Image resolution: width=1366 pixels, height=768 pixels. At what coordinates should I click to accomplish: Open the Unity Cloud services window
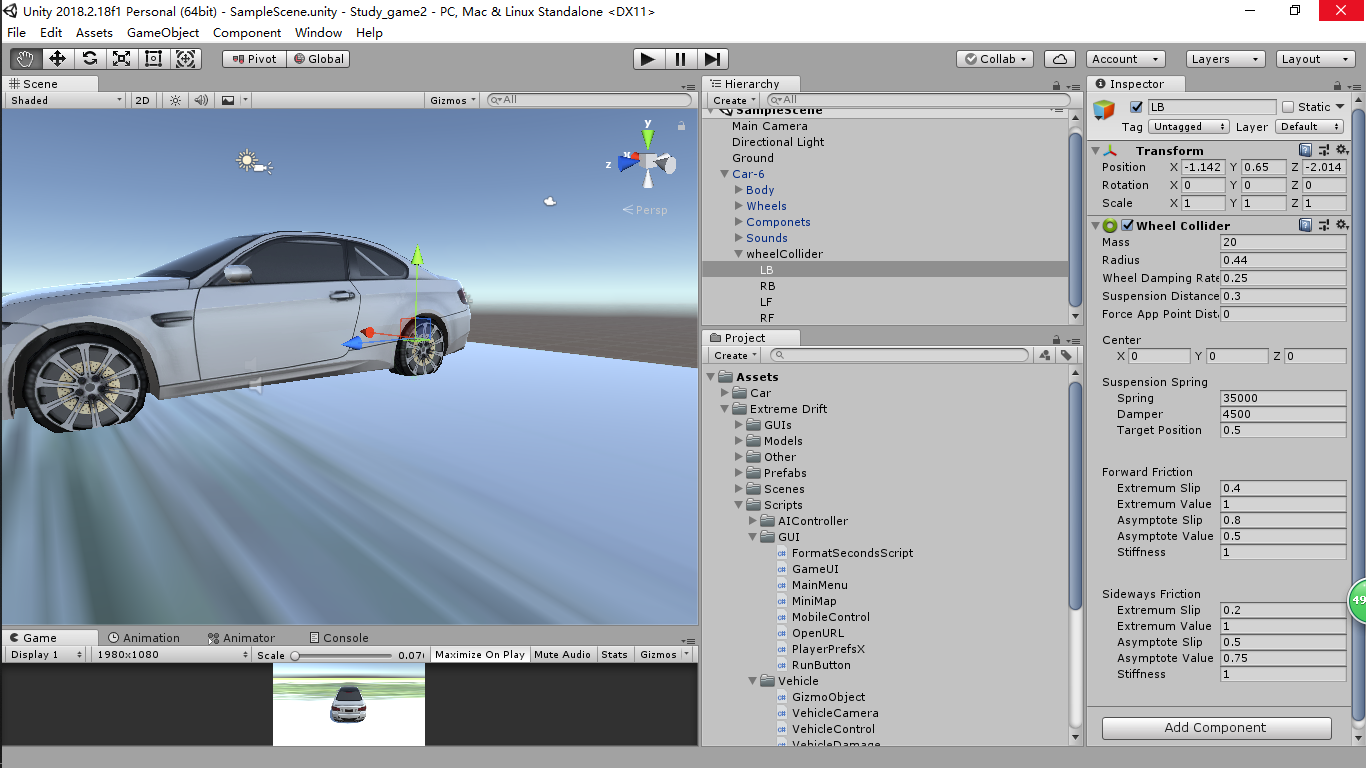[x=1059, y=58]
